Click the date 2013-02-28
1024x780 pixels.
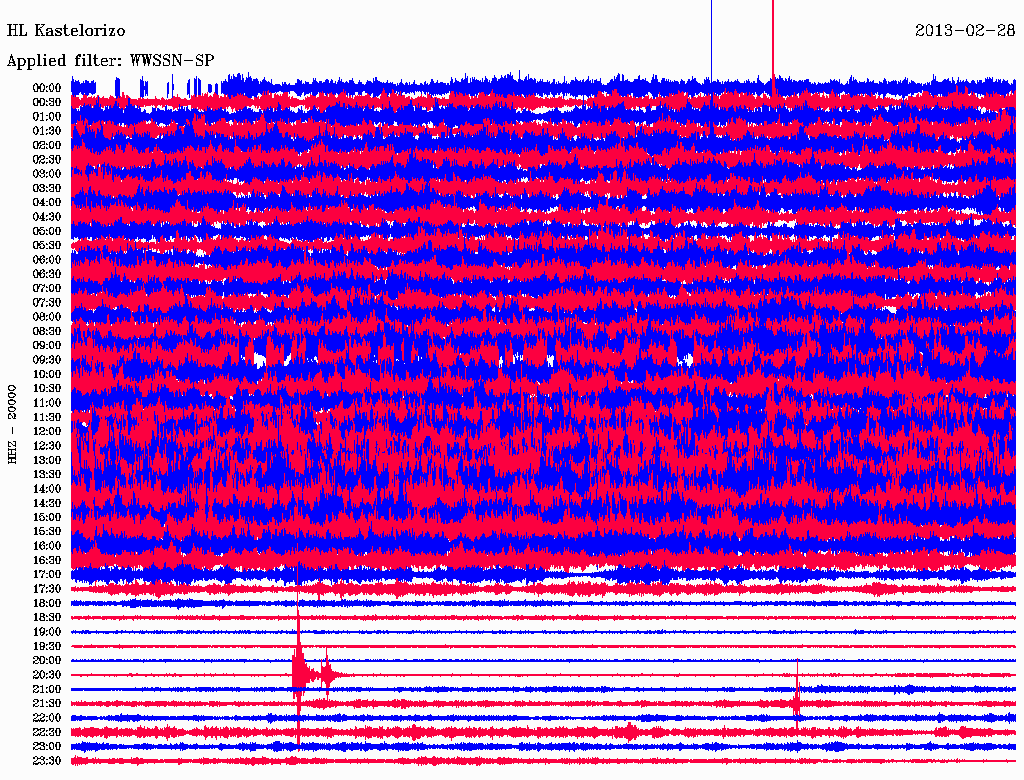point(965,30)
